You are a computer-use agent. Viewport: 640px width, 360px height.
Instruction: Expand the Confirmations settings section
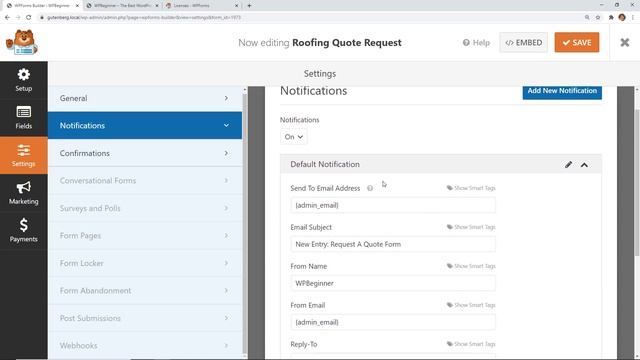click(x=145, y=153)
